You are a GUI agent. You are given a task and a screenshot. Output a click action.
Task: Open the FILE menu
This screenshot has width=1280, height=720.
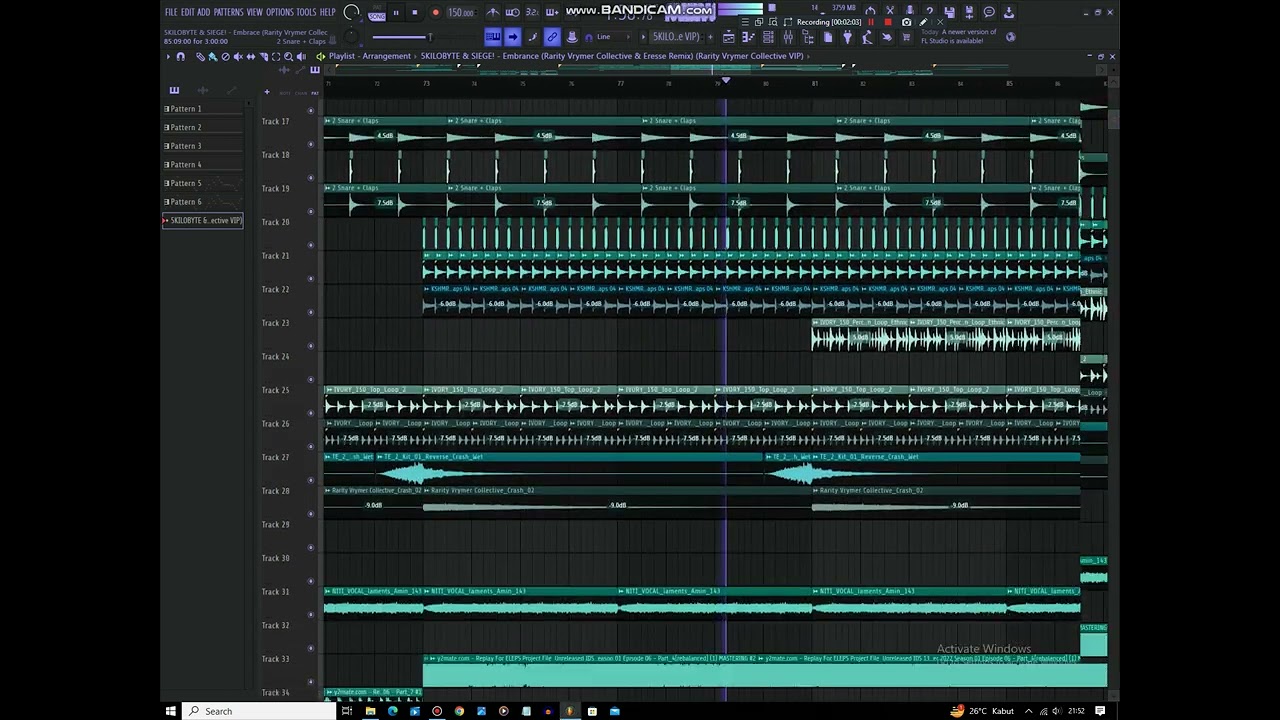(171, 12)
